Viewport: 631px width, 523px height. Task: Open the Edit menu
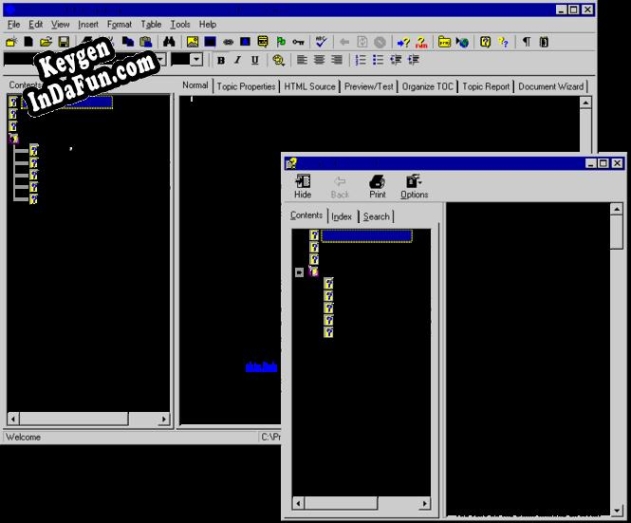pyautogui.click(x=35, y=25)
